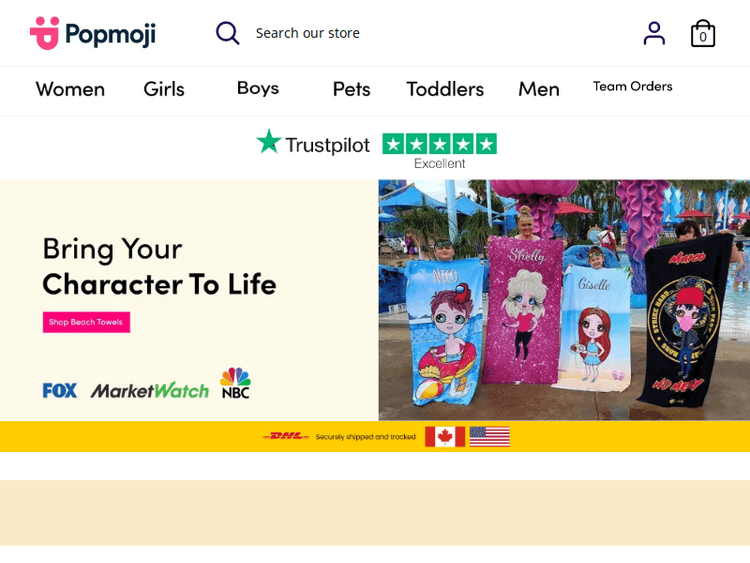Go to Team Orders
750x563 pixels.
tap(633, 86)
